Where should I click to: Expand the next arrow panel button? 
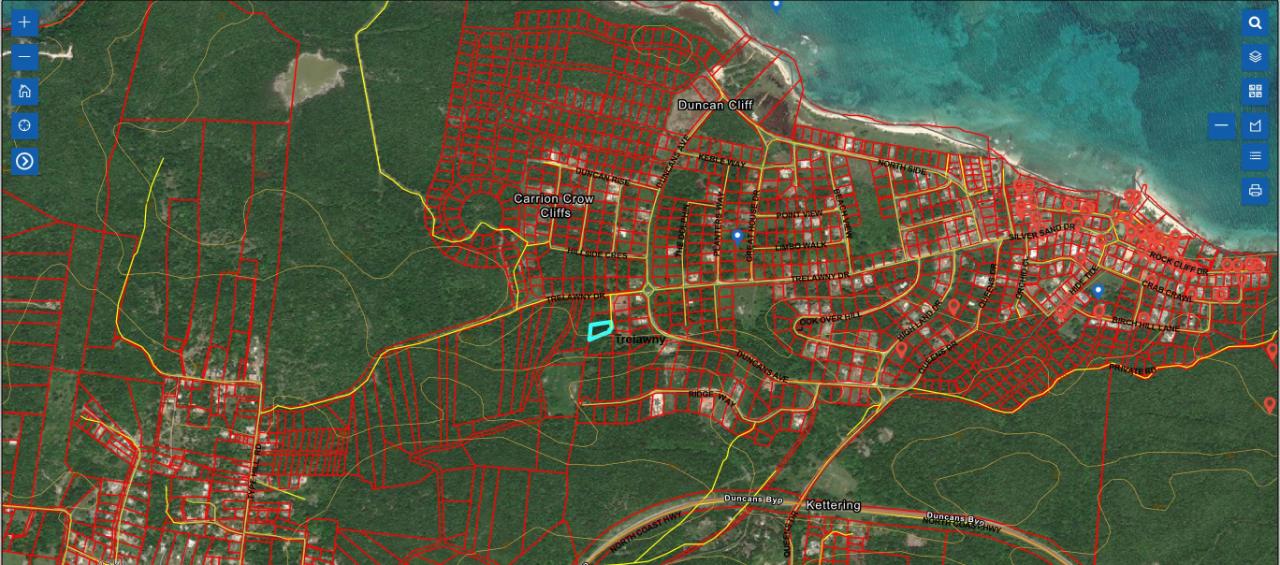[25, 161]
